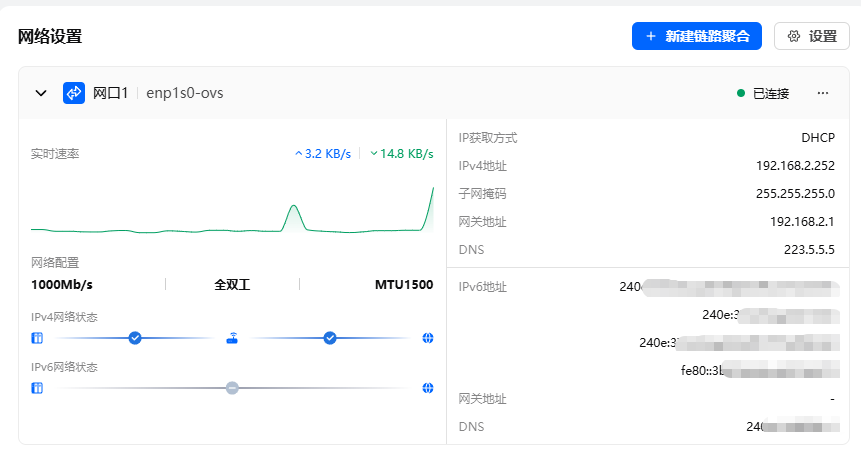Click the gear icon in 设置 button
The width and height of the screenshot is (861, 454).
[794, 36]
